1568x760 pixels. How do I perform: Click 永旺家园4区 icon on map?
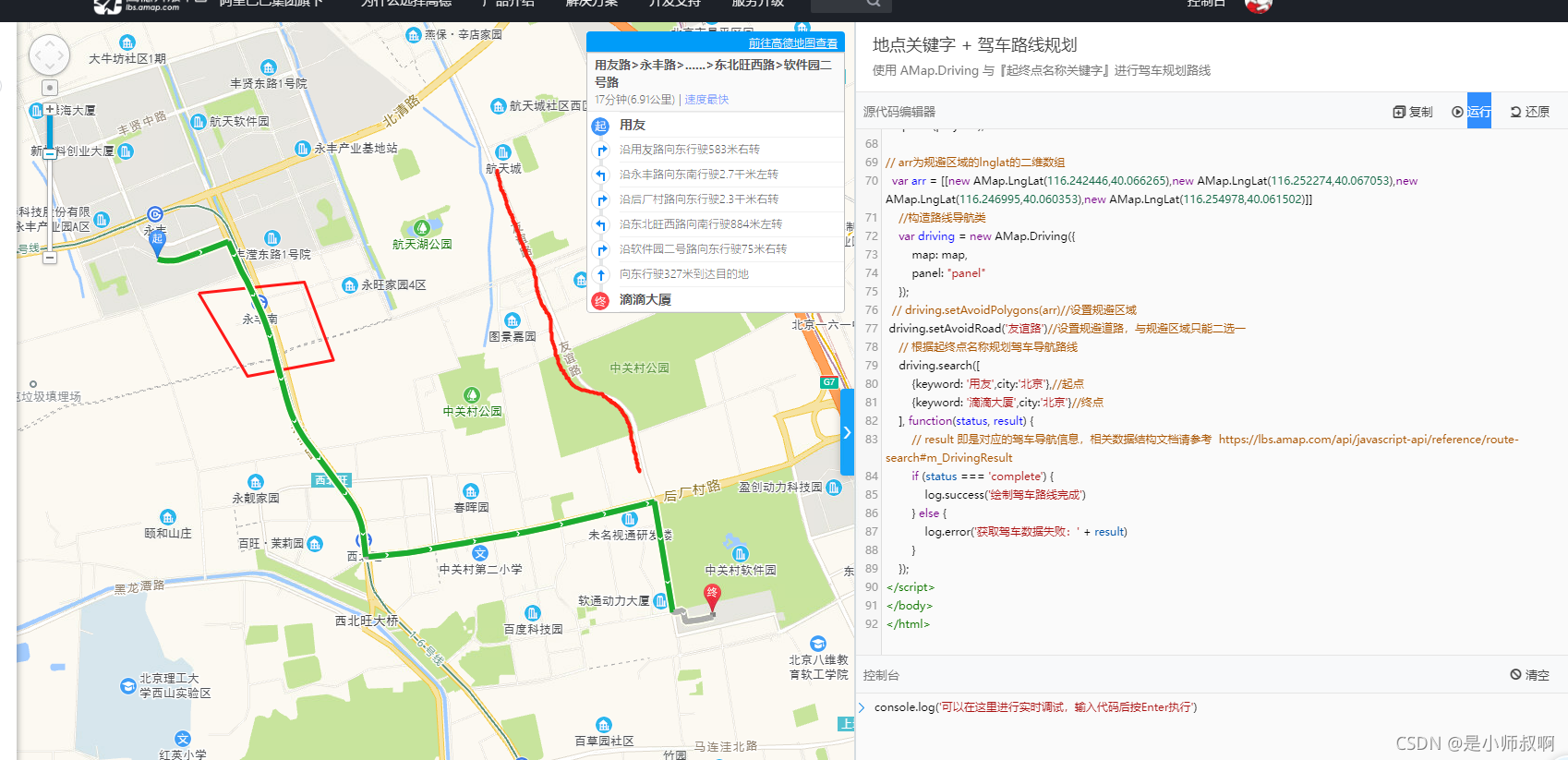click(350, 285)
